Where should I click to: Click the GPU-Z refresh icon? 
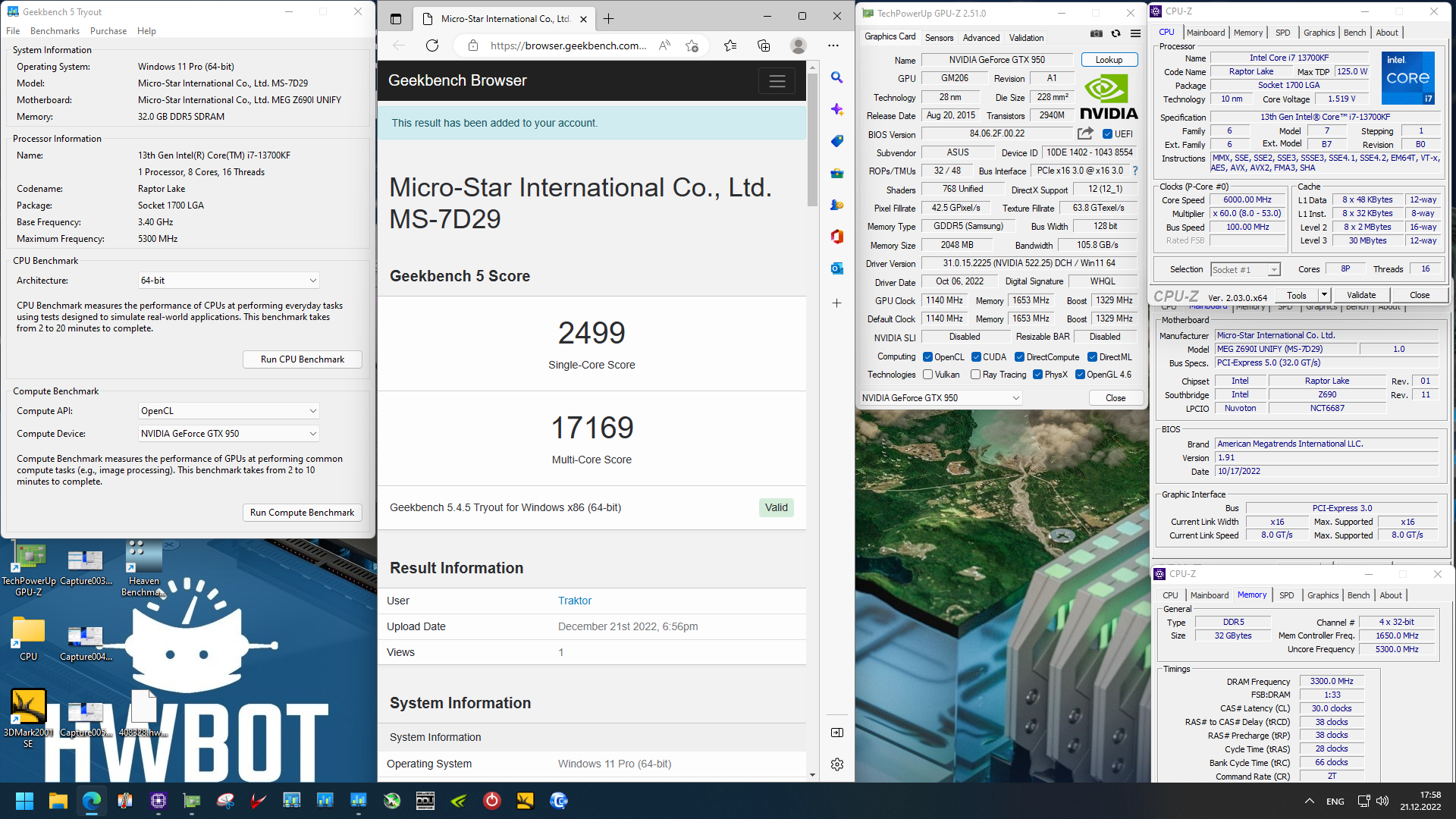[1116, 33]
